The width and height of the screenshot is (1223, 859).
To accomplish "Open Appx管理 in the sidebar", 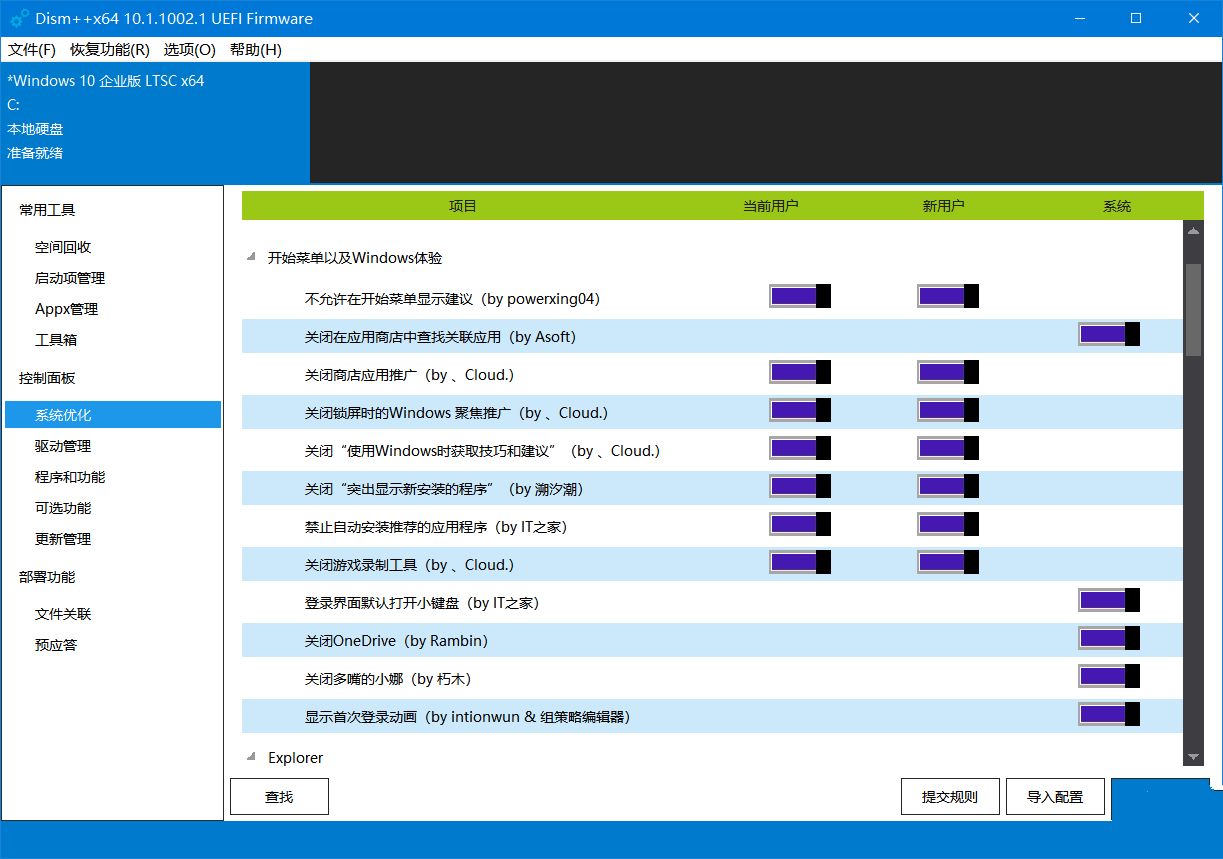I will [66, 309].
